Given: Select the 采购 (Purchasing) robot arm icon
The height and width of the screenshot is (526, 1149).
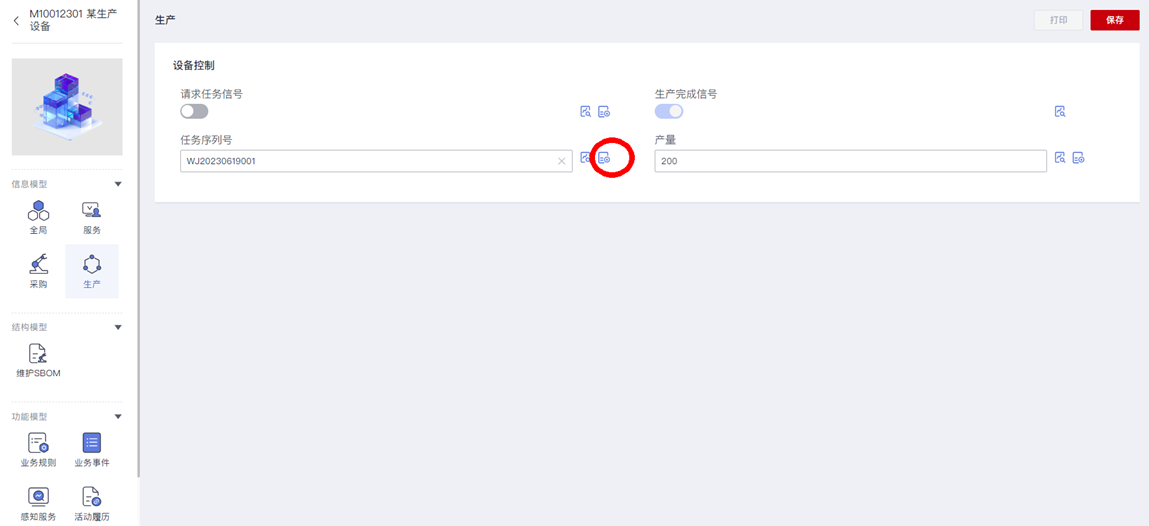Looking at the screenshot, I should [38, 264].
